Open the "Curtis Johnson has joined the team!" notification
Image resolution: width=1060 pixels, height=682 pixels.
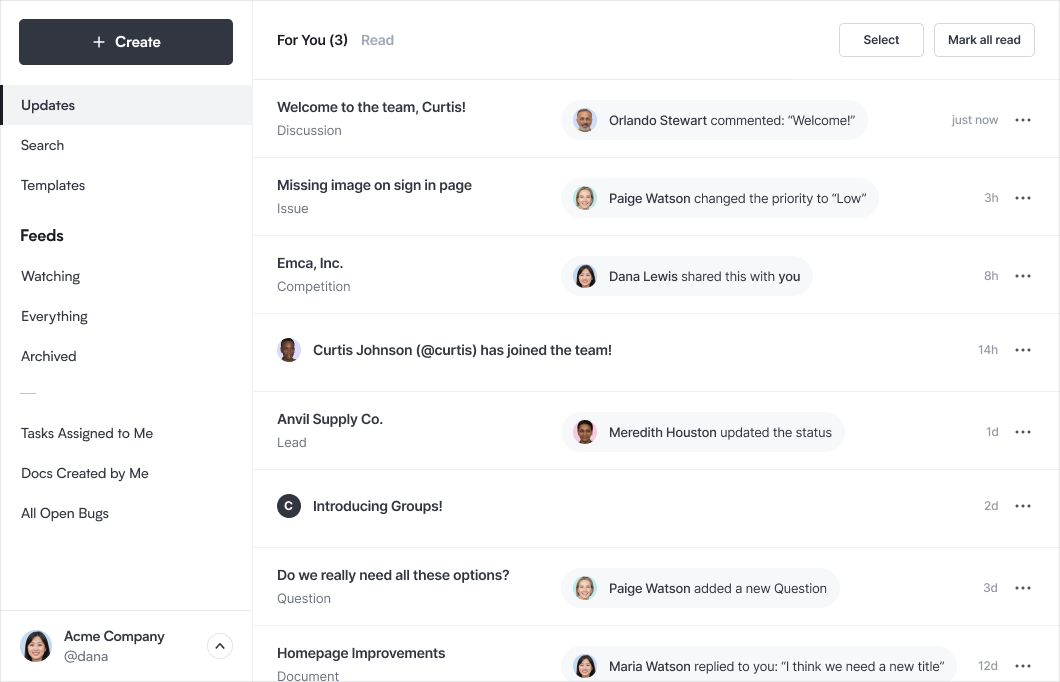pos(462,350)
